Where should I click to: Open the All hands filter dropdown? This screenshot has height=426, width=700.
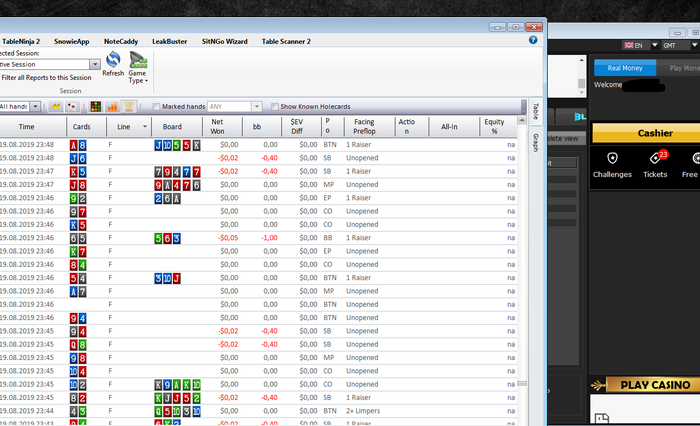pos(35,106)
